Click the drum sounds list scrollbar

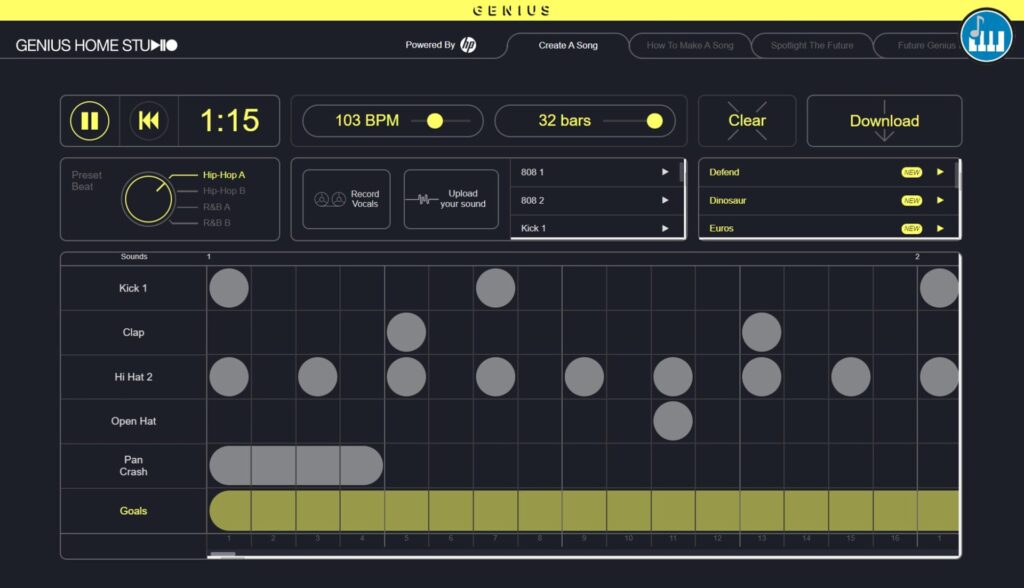click(682, 172)
